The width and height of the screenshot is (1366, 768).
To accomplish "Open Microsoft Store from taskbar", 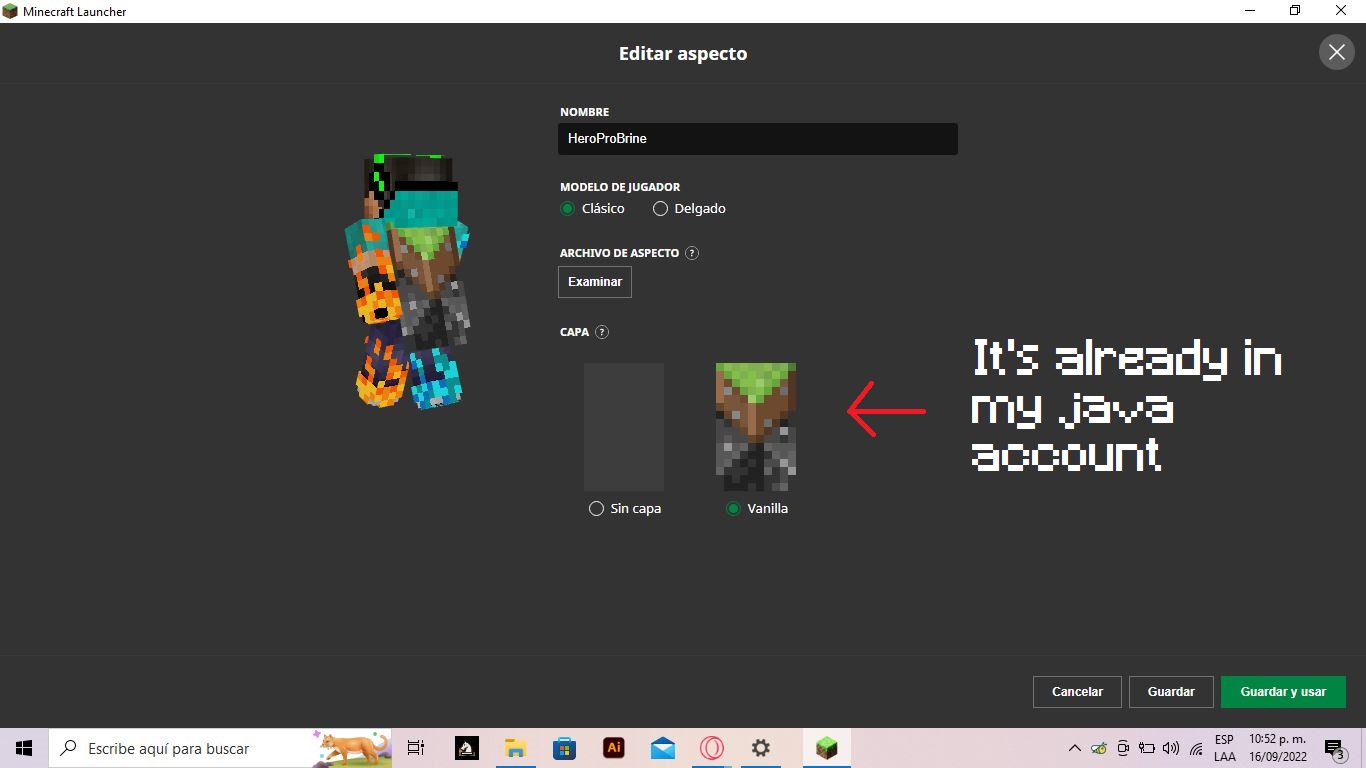I will [564, 748].
